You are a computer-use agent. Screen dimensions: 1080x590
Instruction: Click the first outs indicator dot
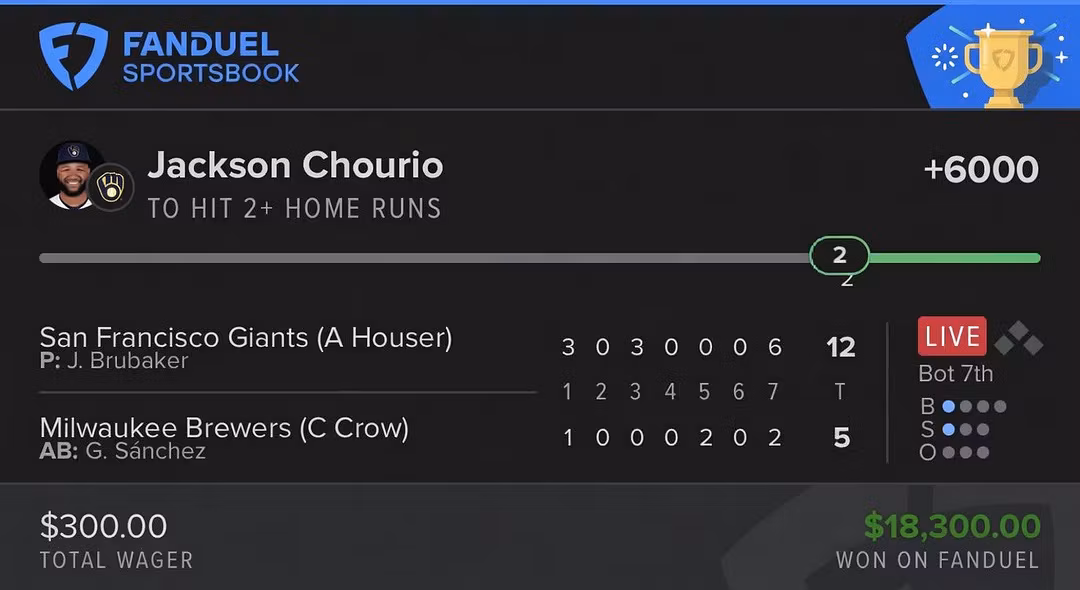(948, 452)
